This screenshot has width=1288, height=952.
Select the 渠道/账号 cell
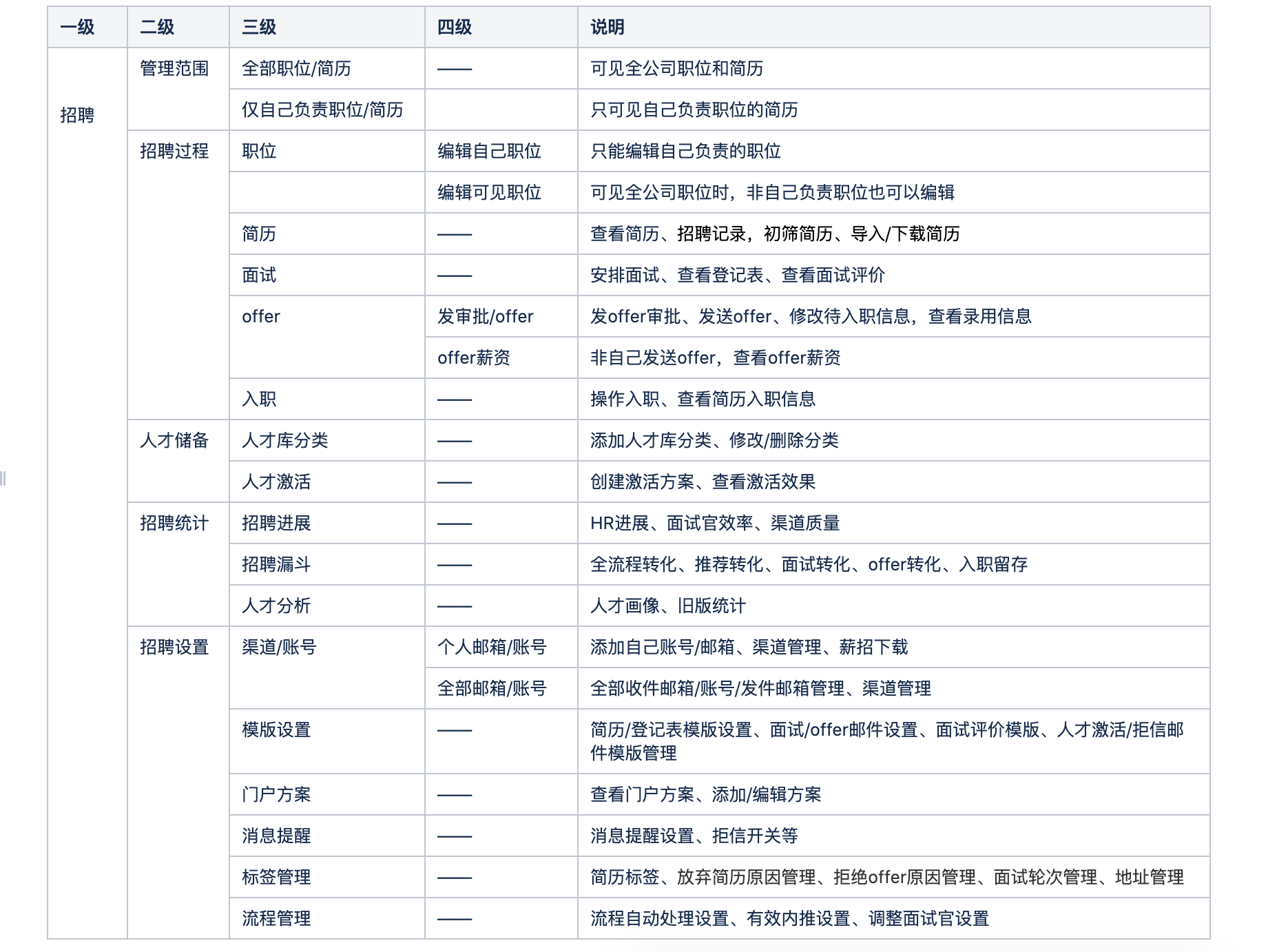click(327, 668)
